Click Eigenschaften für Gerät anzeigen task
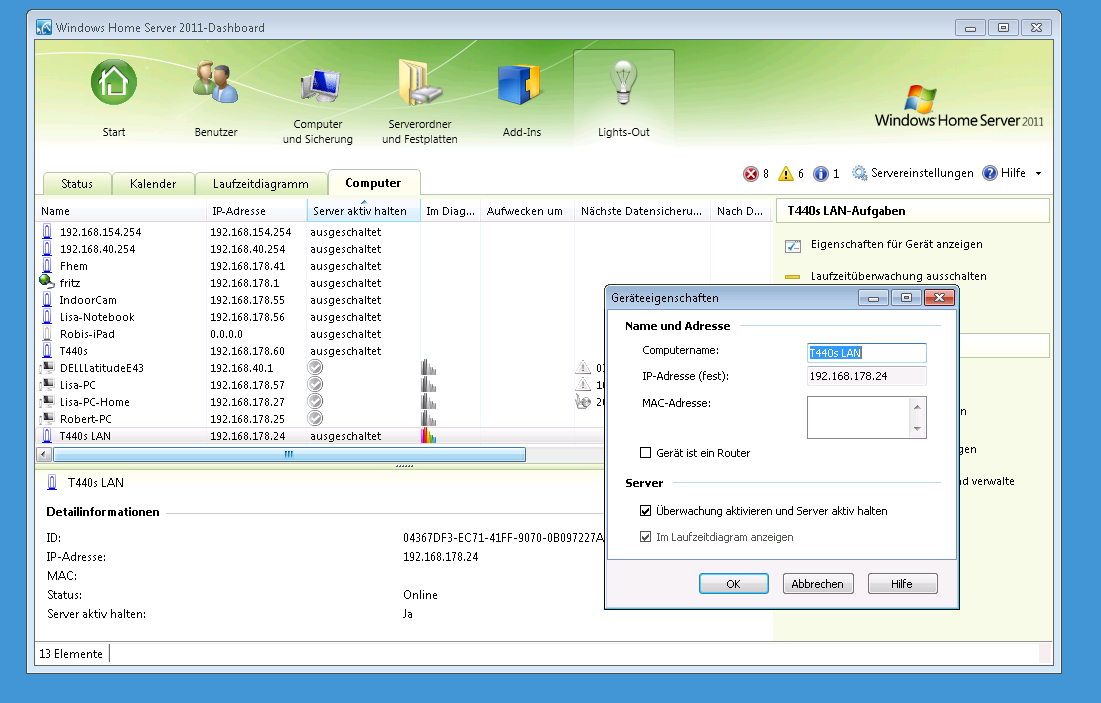Image resolution: width=1101 pixels, height=703 pixels. pyautogui.click(x=896, y=244)
